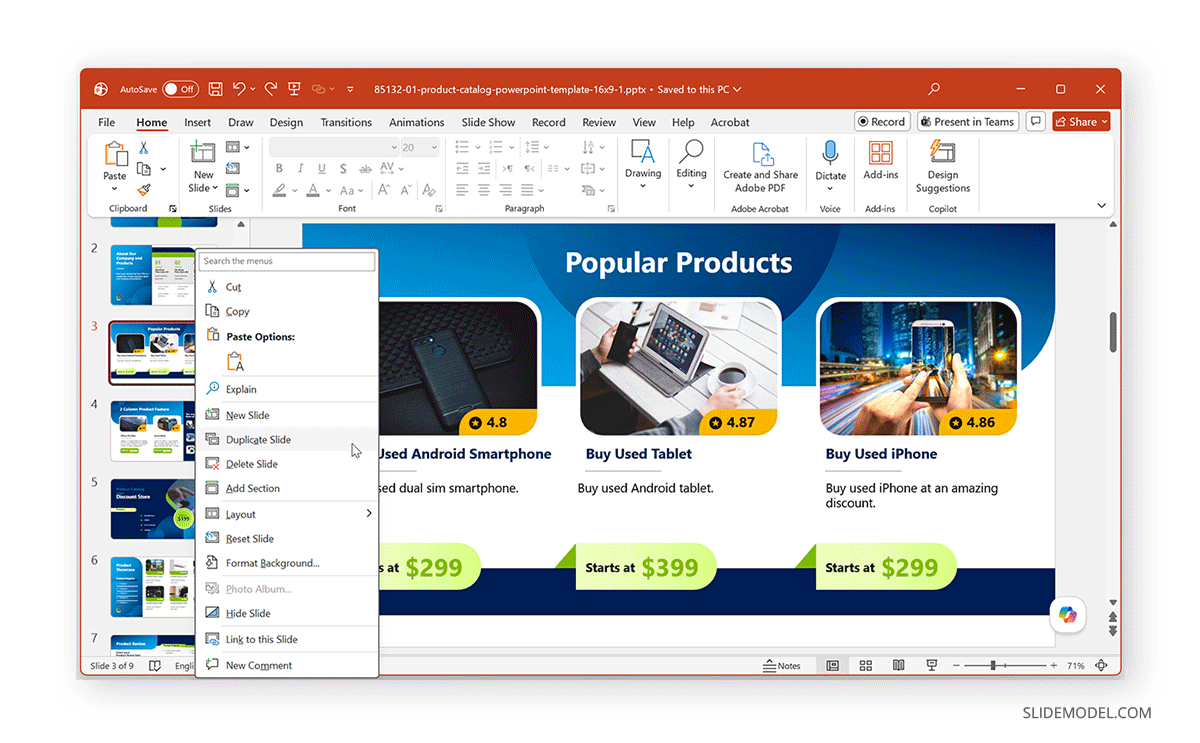Image resolution: width=1200 pixels, height=743 pixels.
Task: Open Change Case Aa dropdown
Action: pos(352,190)
